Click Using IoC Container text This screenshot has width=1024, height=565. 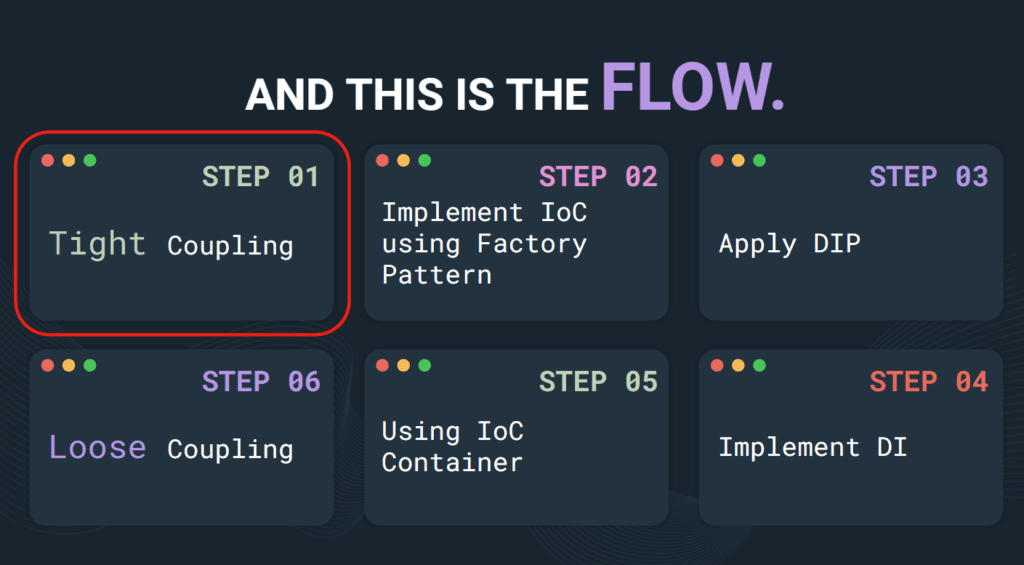pos(453,447)
